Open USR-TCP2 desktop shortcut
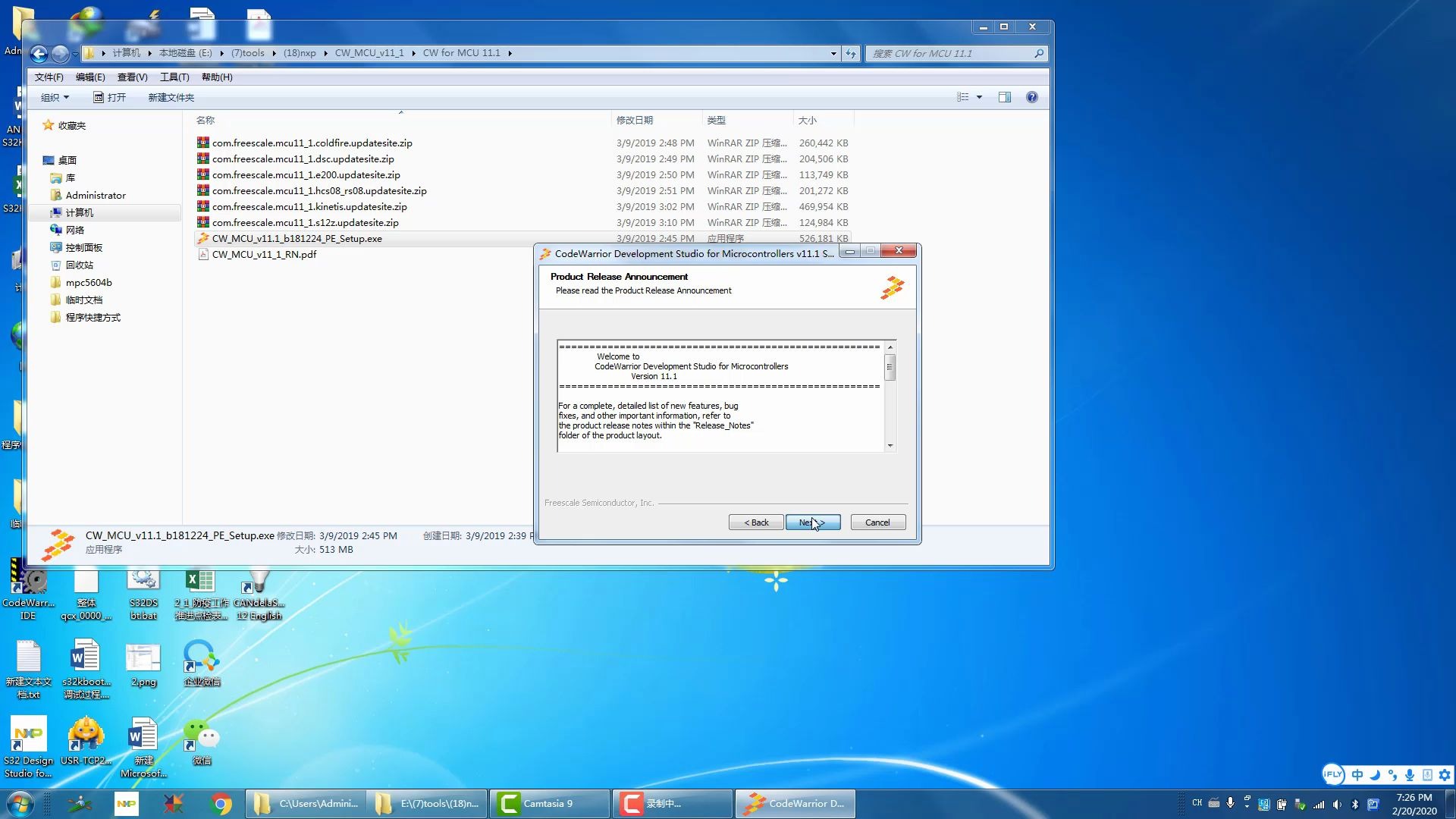Image resolution: width=1456 pixels, height=819 pixels. (86, 742)
